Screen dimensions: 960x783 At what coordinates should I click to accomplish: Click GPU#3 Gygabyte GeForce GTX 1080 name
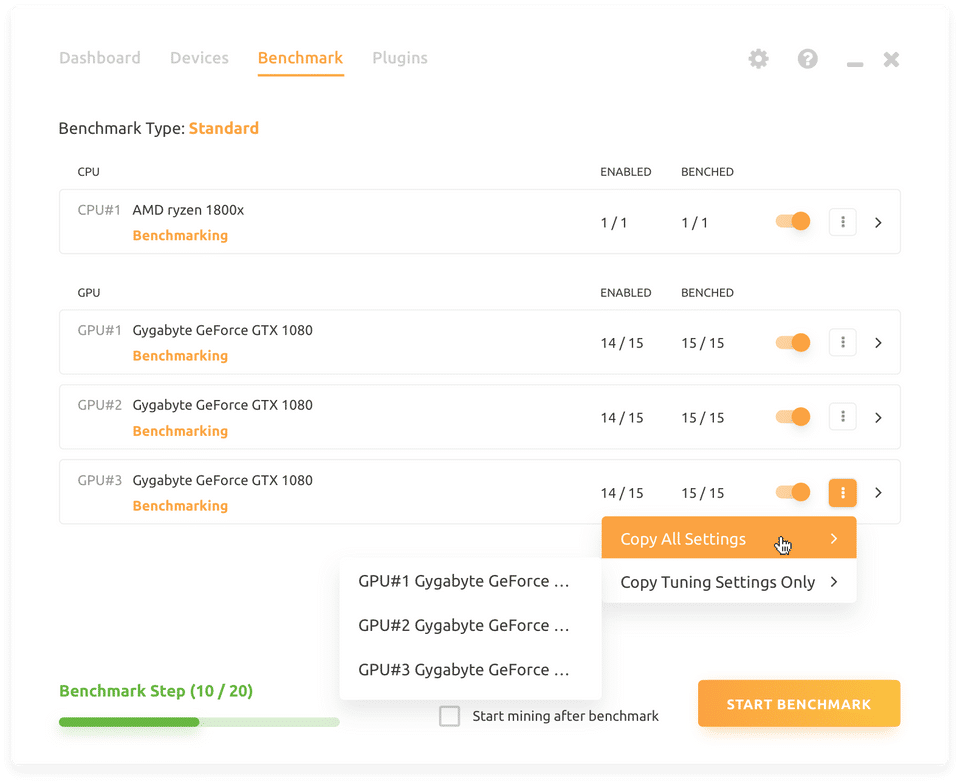pos(222,481)
